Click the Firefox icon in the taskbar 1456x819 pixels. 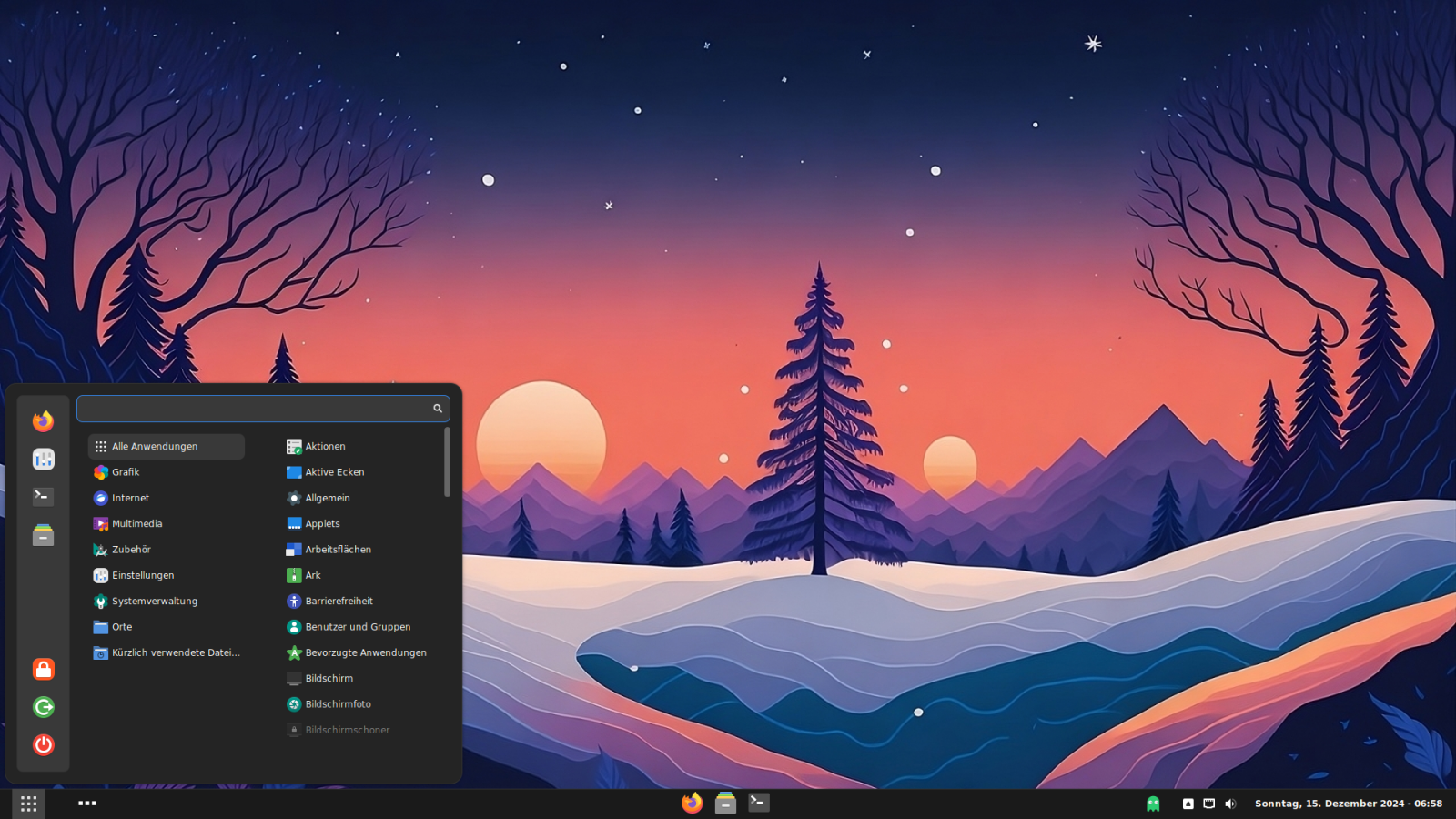[x=692, y=803]
